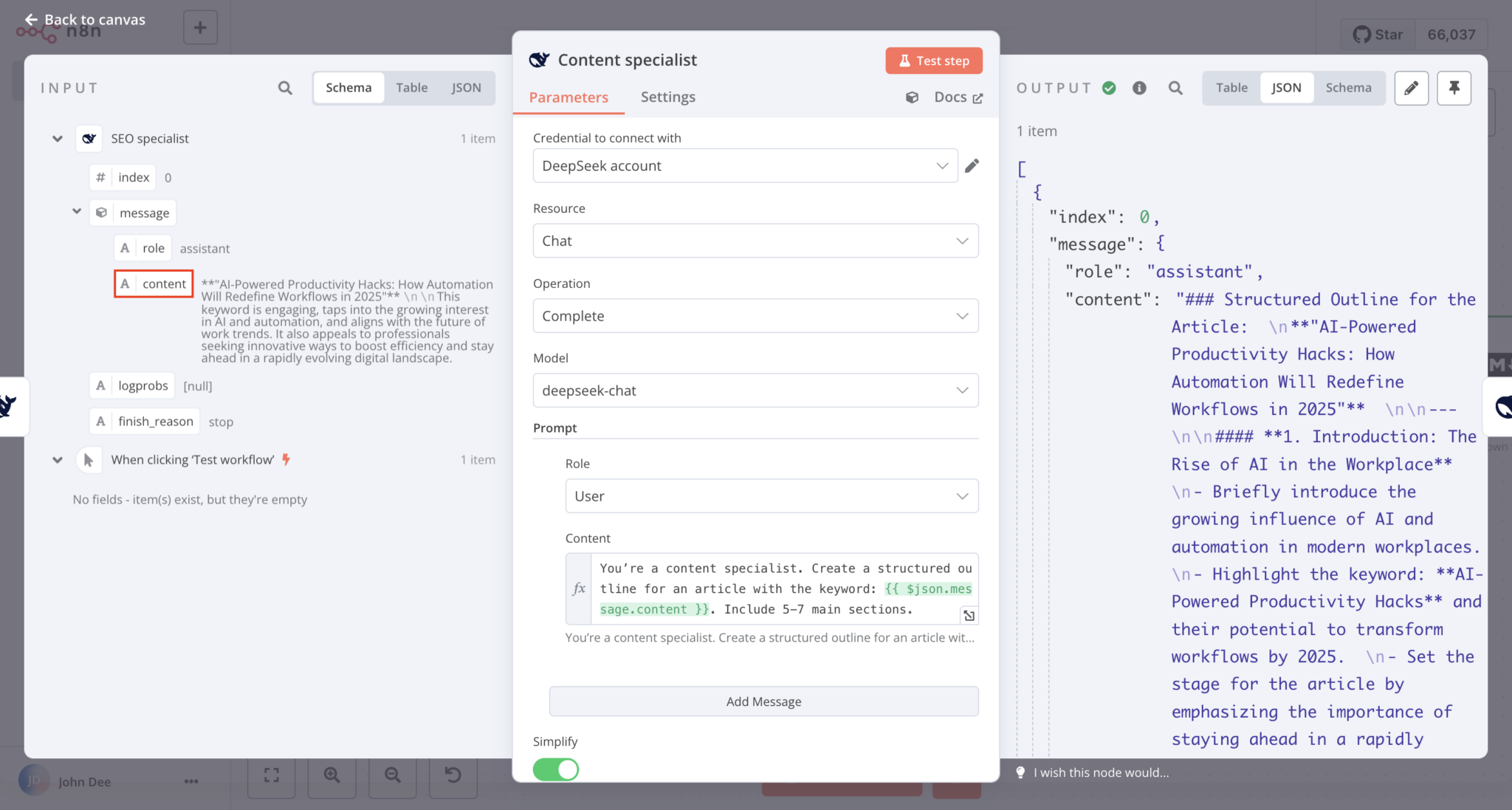Pin the output data

coord(1454,88)
